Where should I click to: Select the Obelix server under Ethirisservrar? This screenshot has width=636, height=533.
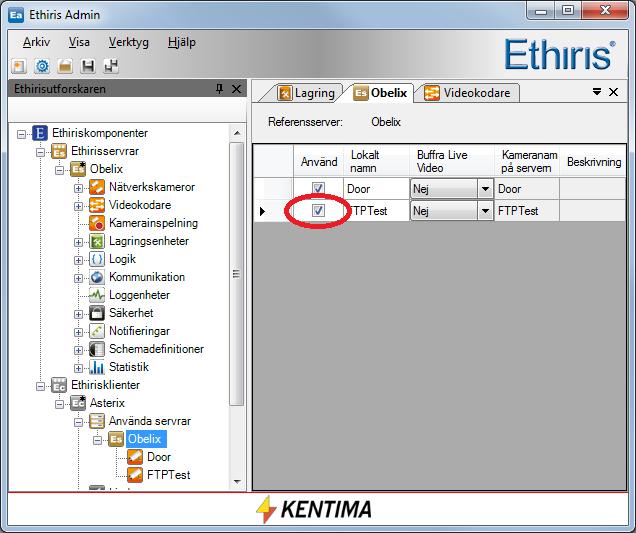coord(106,169)
